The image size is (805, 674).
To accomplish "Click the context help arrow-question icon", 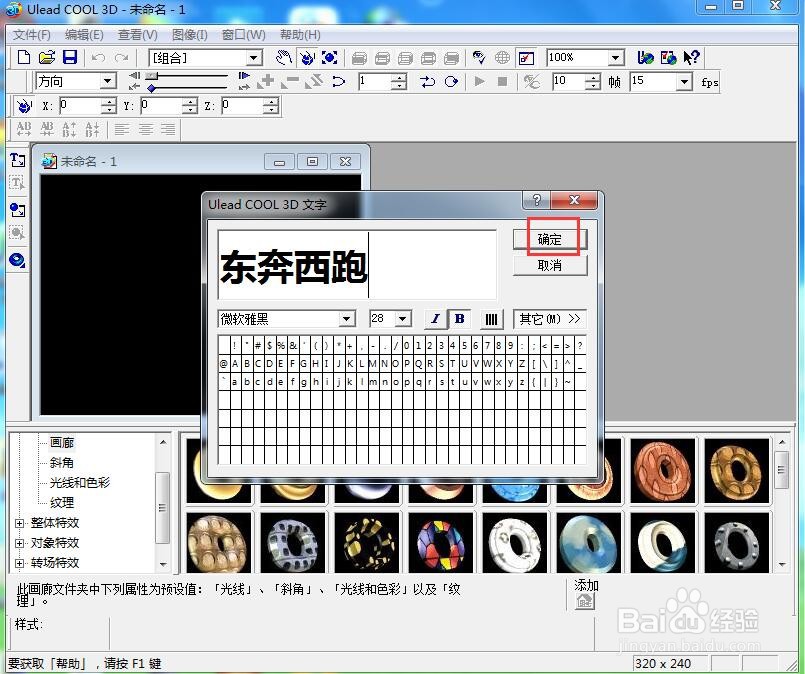I will [x=691, y=57].
